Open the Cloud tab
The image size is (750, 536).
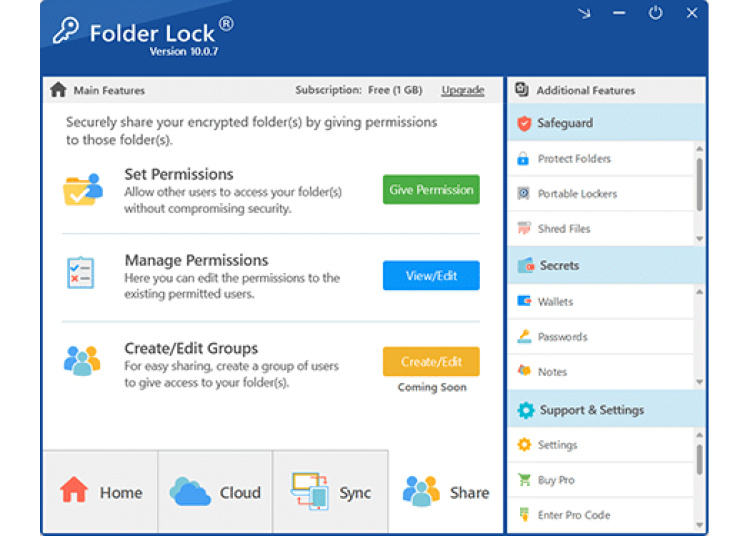[215, 492]
